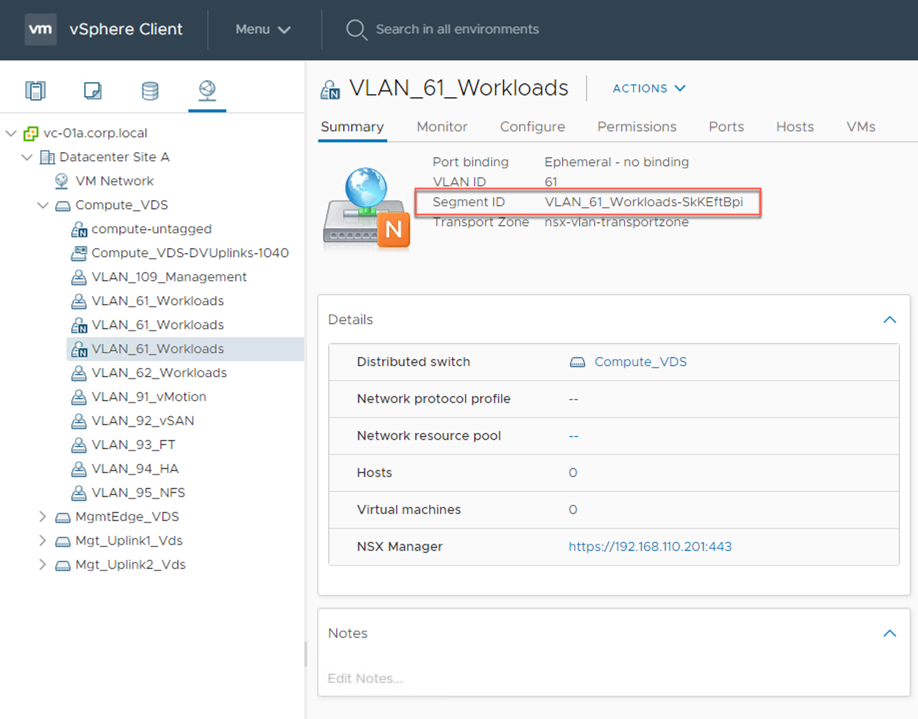Click the VLAN_93_FT portgroup icon
The width and height of the screenshot is (918, 719).
pyautogui.click(x=78, y=445)
